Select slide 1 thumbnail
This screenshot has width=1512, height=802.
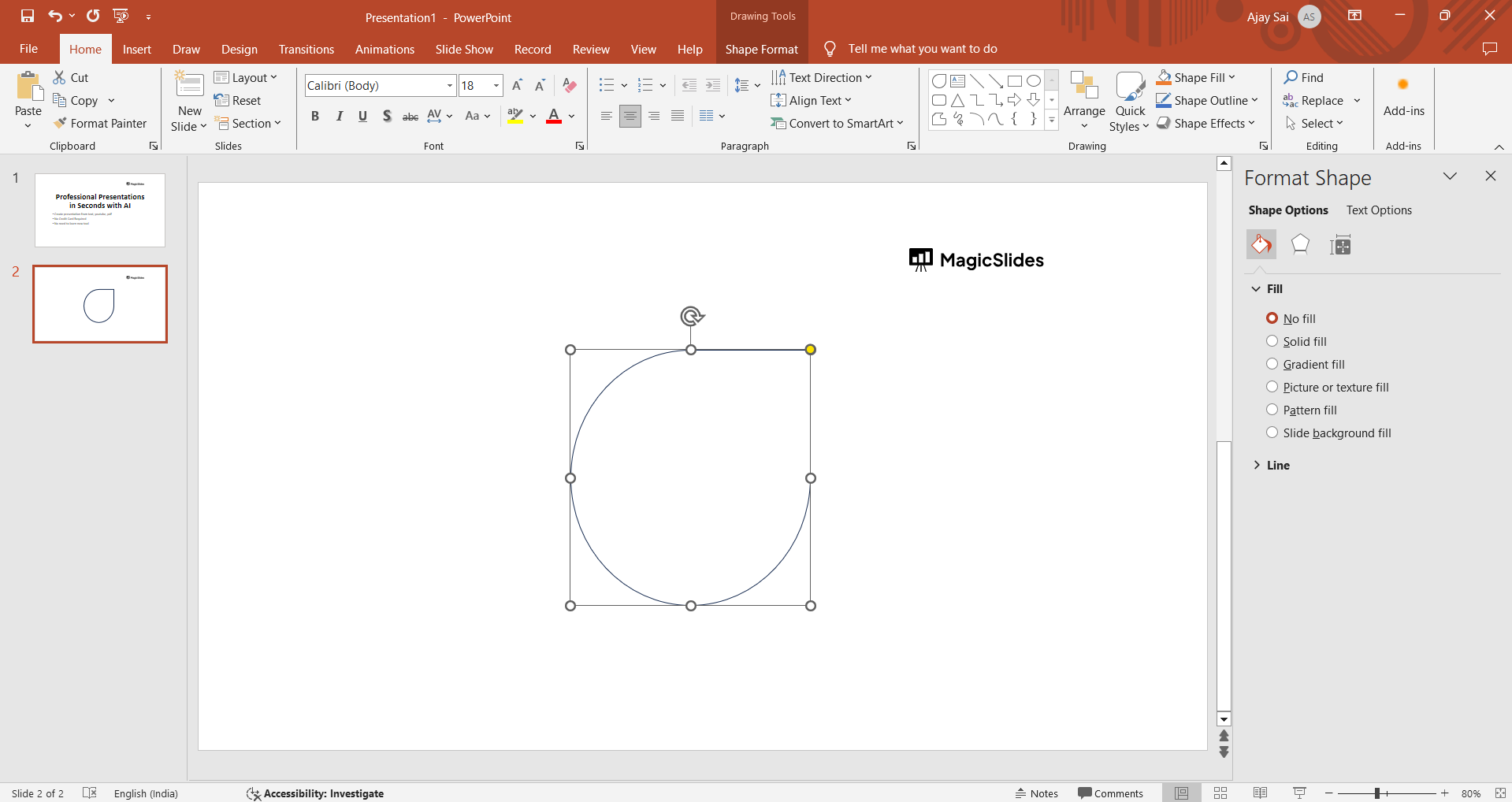pyautogui.click(x=100, y=210)
